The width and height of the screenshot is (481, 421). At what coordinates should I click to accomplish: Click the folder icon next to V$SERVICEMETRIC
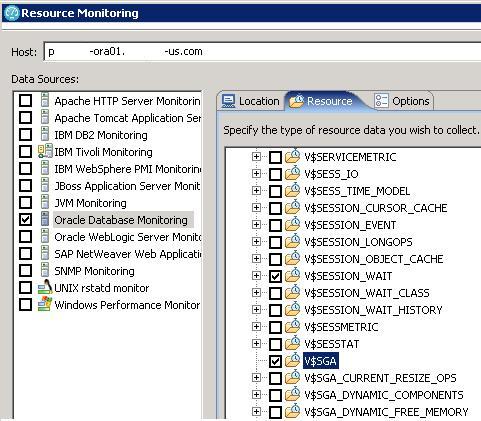pyautogui.click(x=293, y=156)
